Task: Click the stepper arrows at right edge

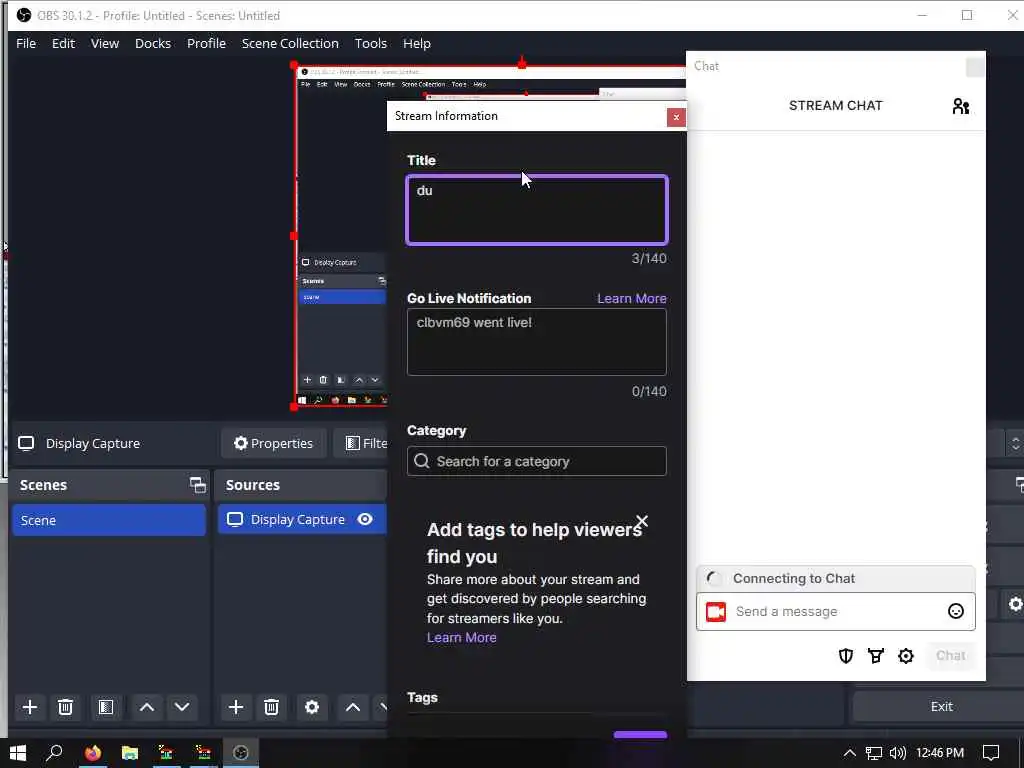Action: coord(1015,443)
